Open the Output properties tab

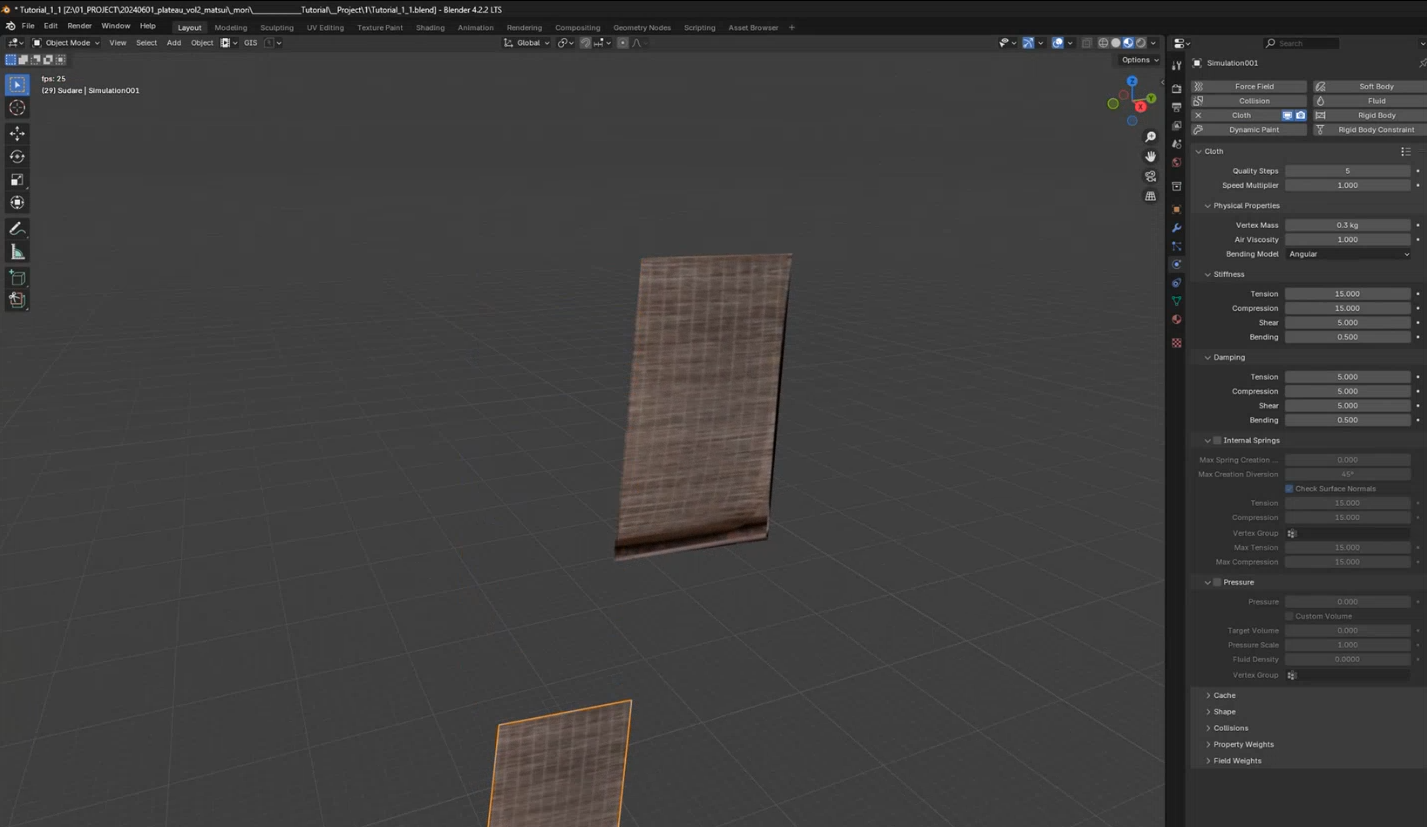[x=1176, y=107]
